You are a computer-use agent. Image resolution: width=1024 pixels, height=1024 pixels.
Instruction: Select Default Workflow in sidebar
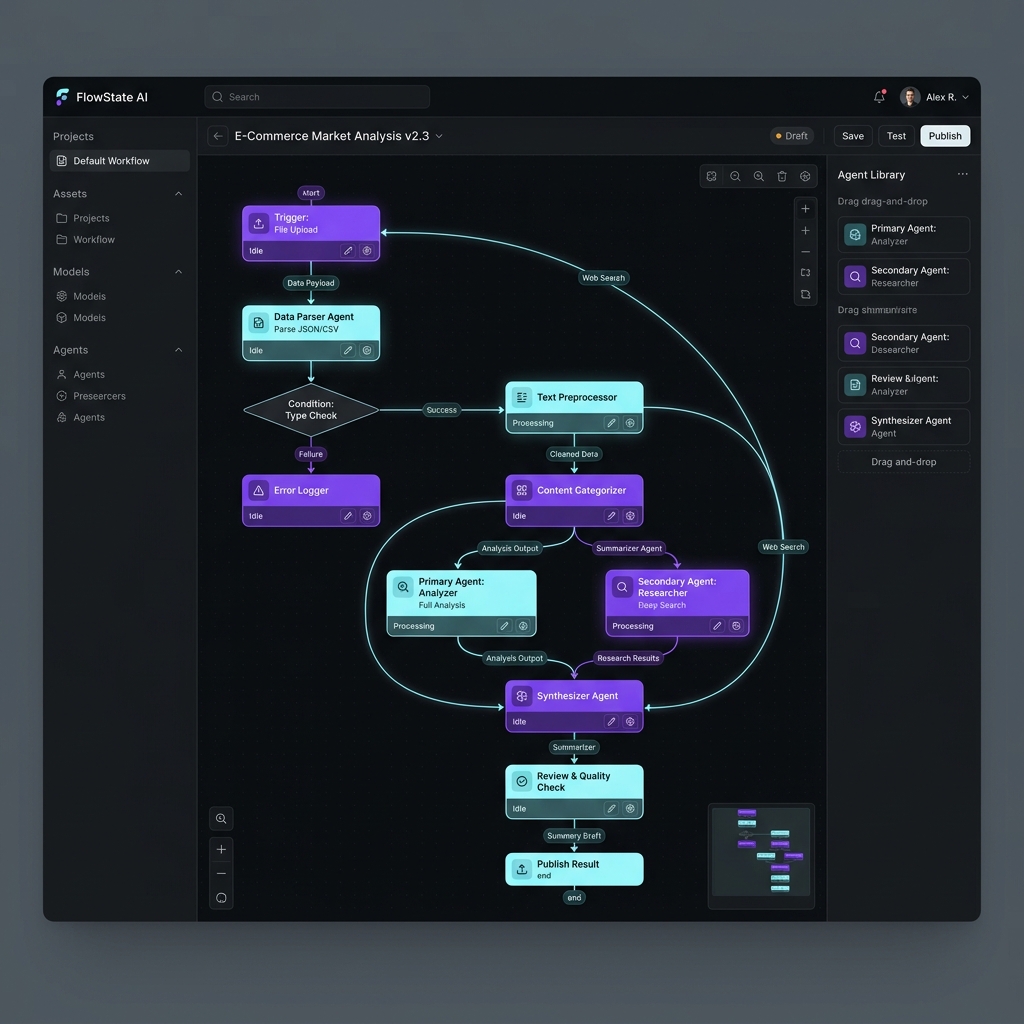(x=120, y=161)
